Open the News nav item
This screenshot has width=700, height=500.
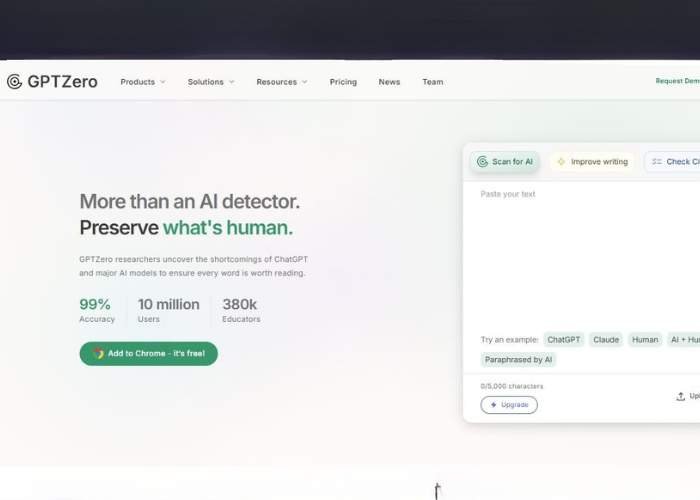coord(389,82)
